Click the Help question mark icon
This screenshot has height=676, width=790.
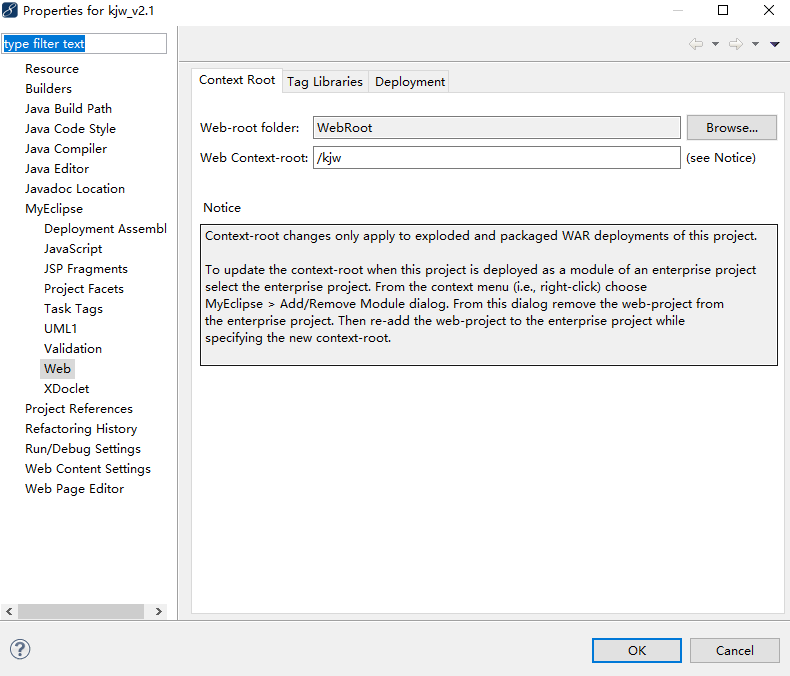[20, 649]
